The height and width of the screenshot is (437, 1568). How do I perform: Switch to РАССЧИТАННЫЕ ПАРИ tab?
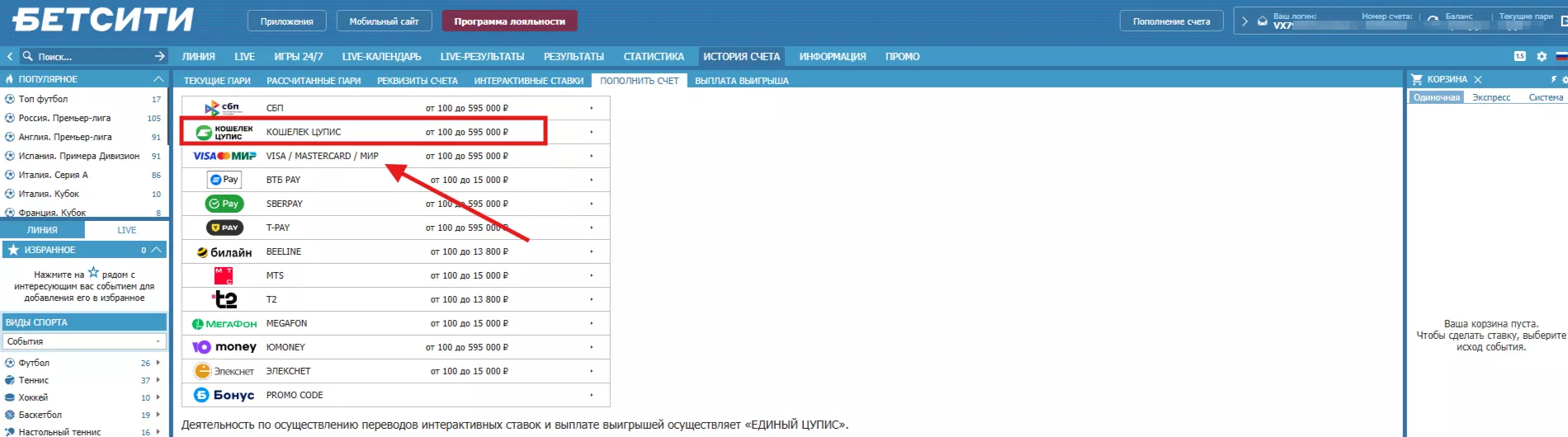(x=314, y=81)
